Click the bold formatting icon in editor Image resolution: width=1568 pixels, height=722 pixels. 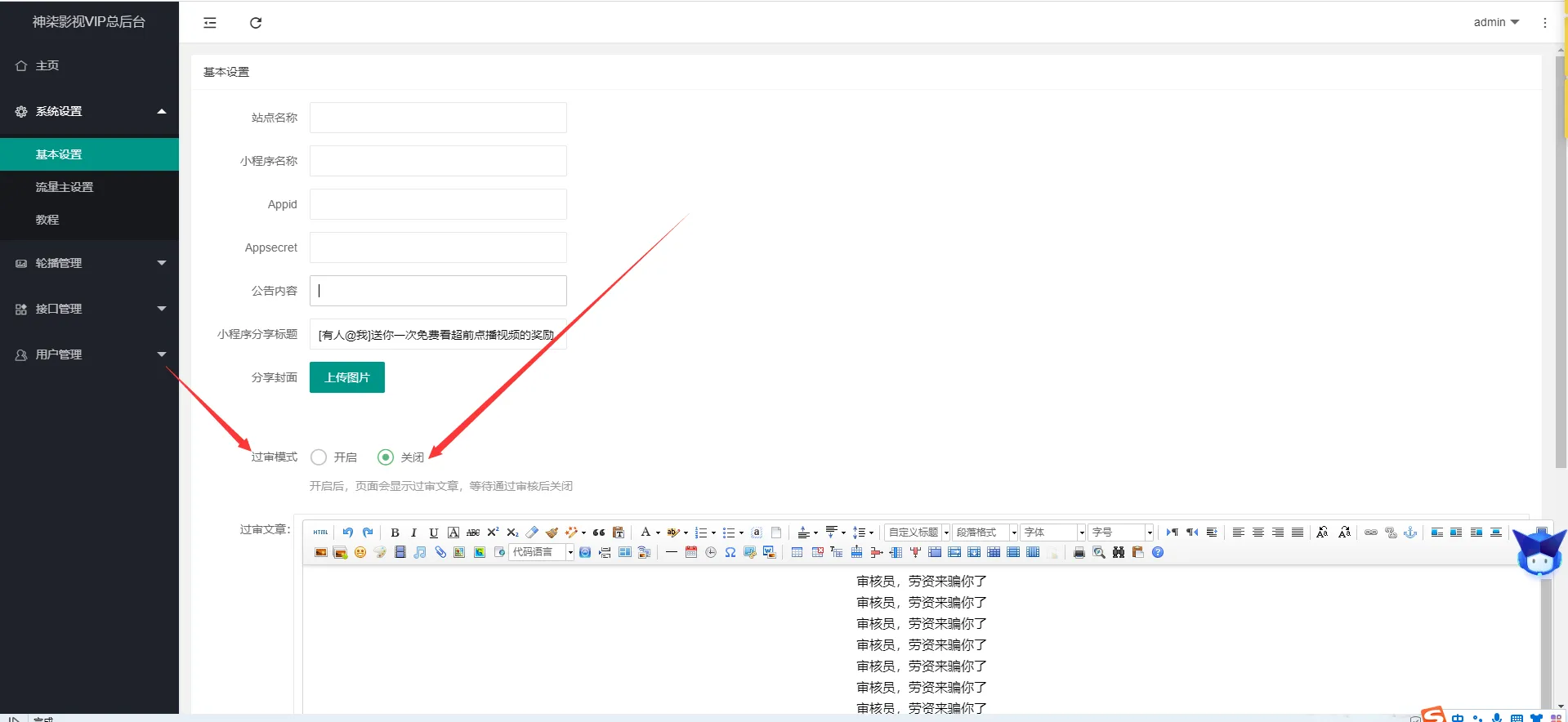(x=395, y=533)
